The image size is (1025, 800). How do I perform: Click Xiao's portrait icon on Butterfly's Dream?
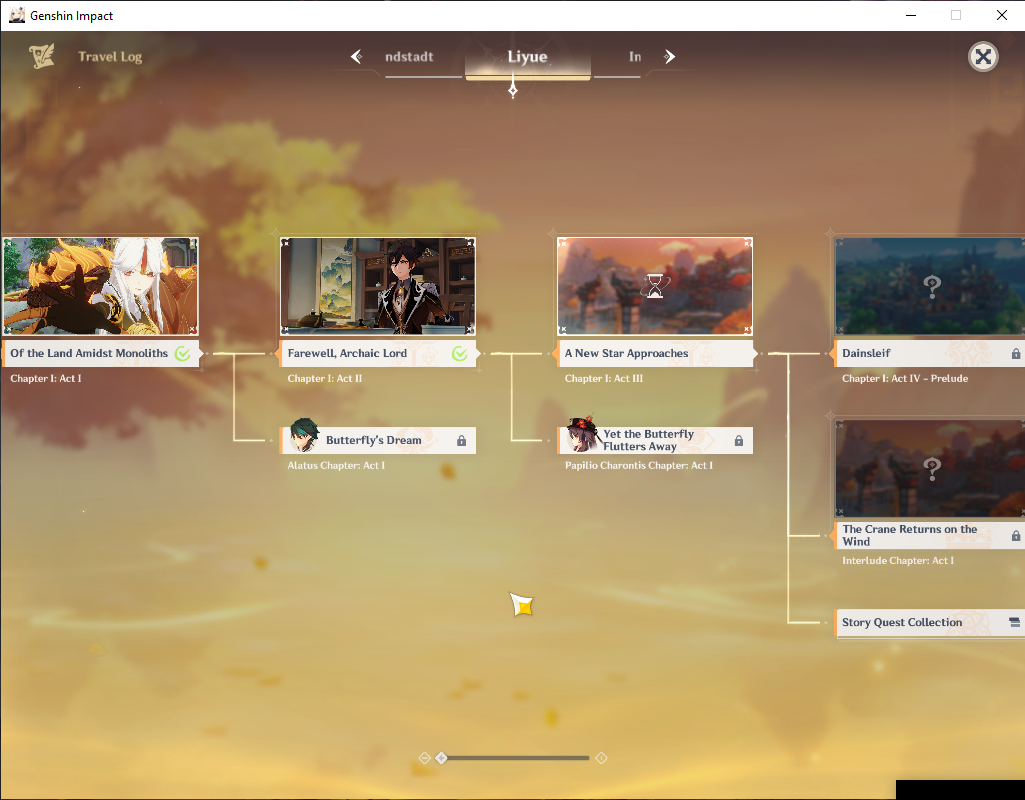pos(304,436)
